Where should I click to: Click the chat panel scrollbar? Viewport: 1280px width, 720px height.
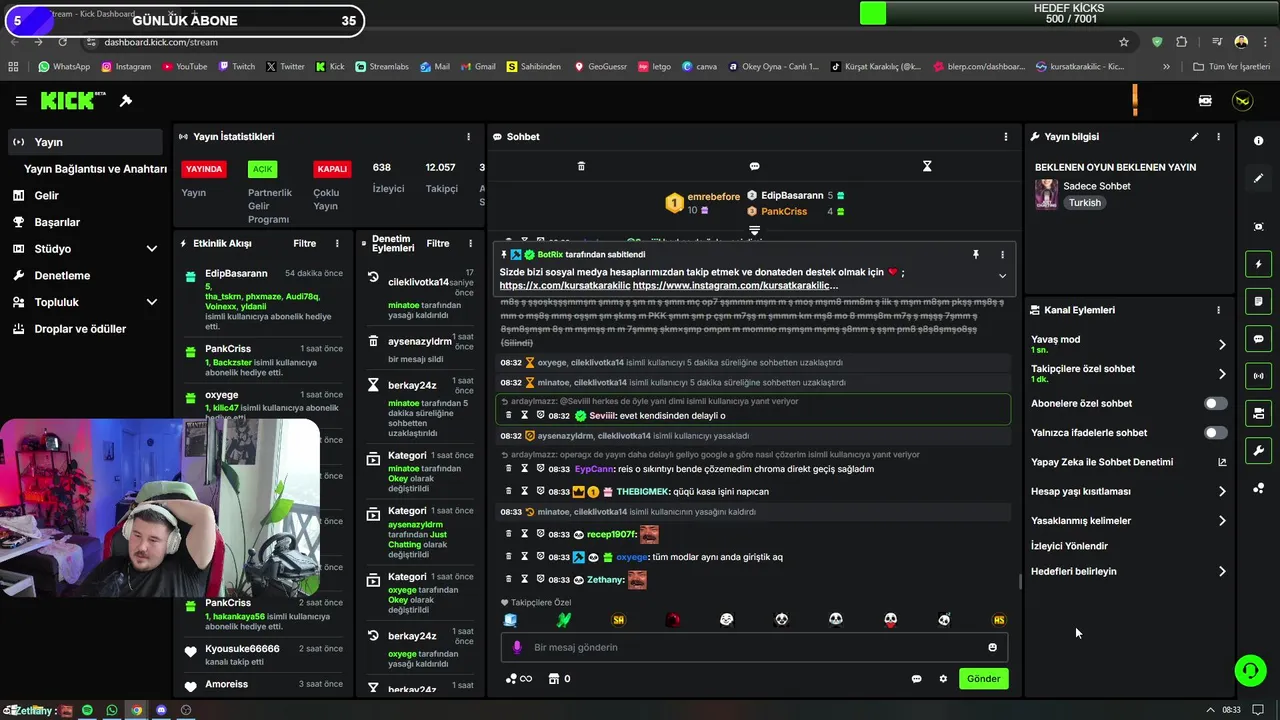pyautogui.click(x=1019, y=580)
